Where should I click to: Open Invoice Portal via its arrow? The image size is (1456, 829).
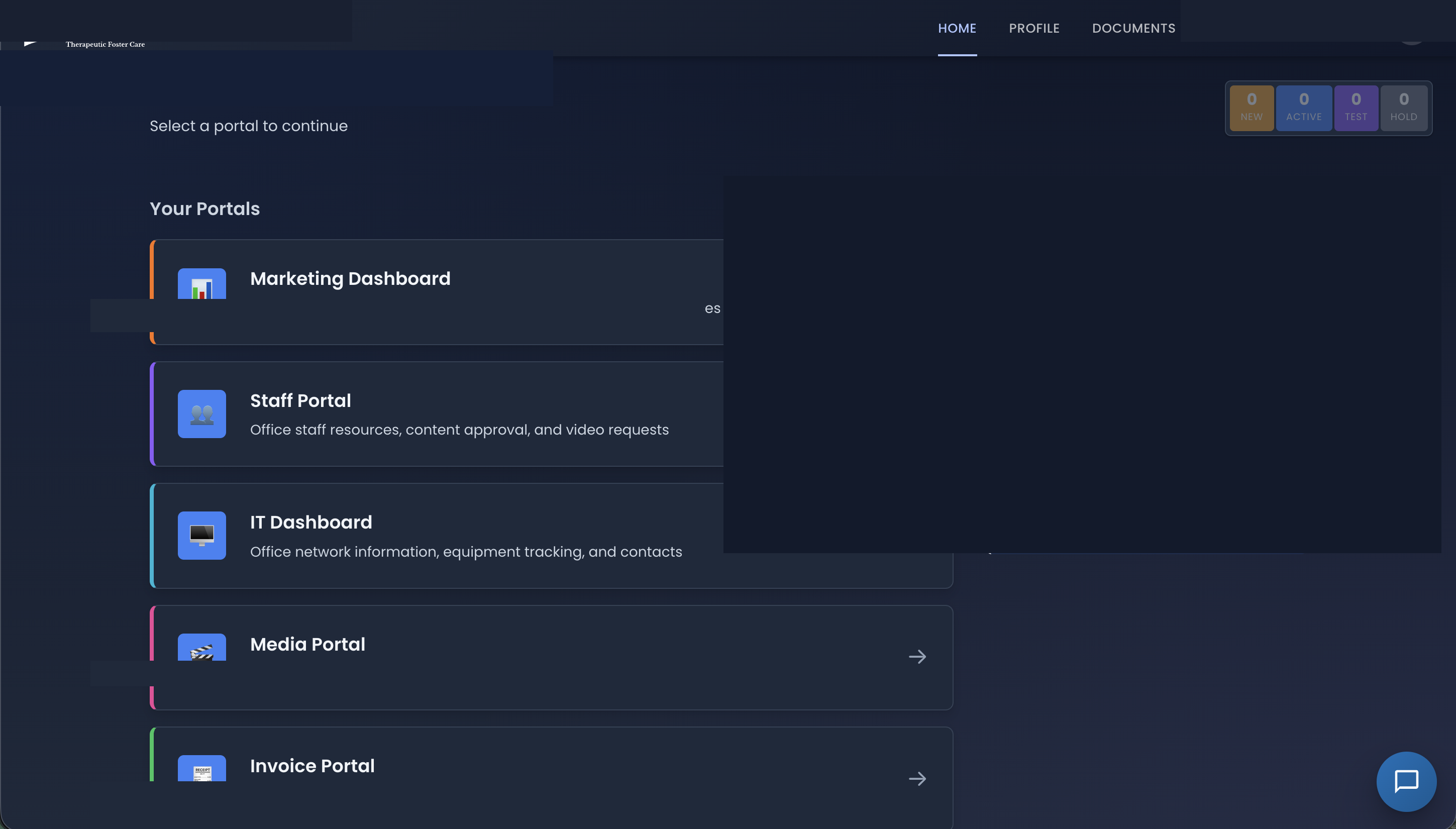click(917, 778)
